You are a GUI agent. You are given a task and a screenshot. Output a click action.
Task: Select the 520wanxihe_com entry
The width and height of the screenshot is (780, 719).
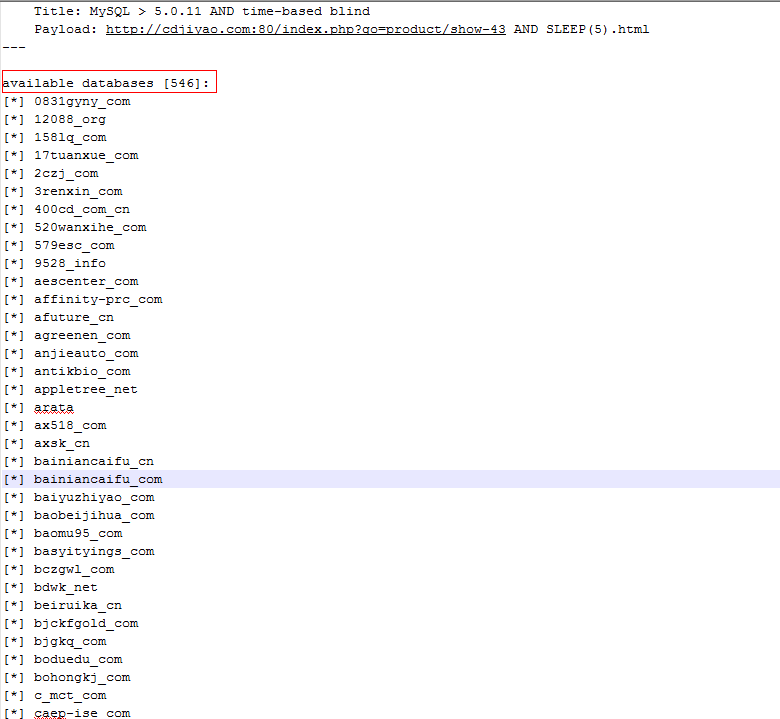tap(90, 227)
